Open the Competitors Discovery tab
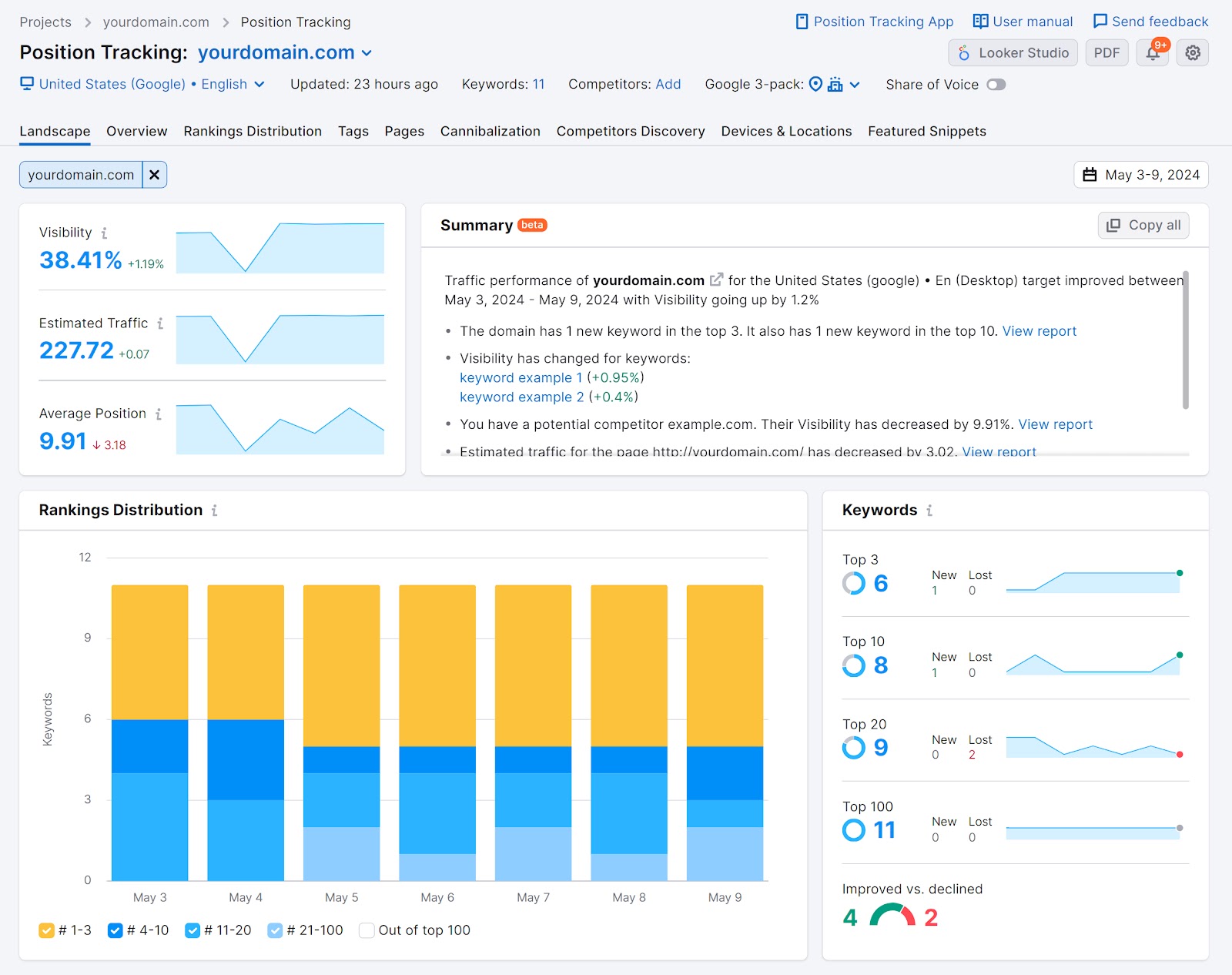The width and height of the screenshot is (1232, 975). pos(630,131)
